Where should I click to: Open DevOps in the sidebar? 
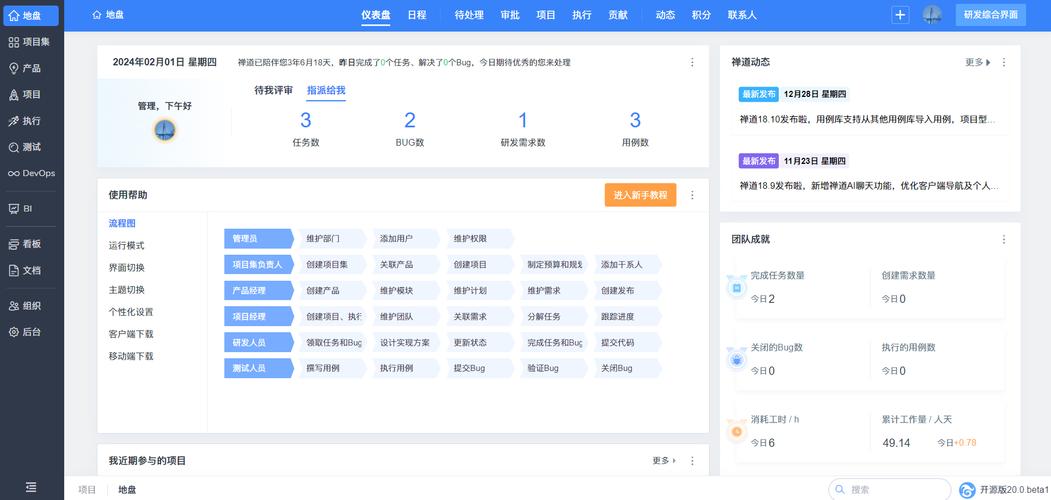coord(31,173)
